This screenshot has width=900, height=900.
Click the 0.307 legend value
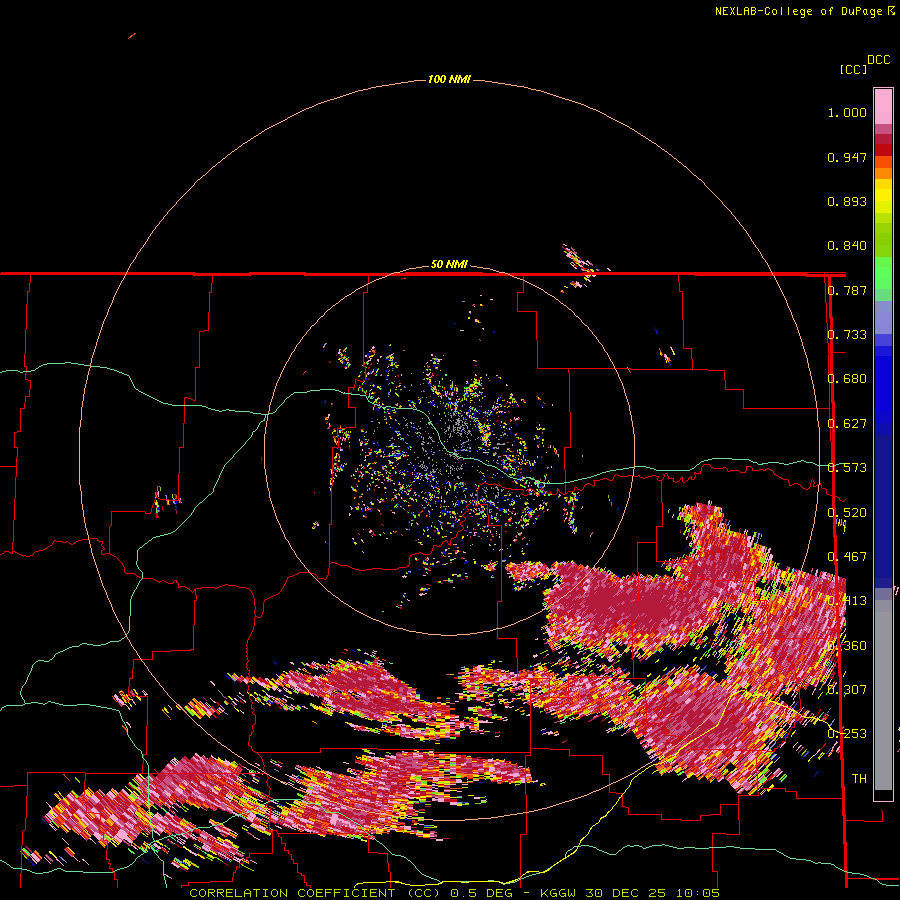click(x=847, y=690)
